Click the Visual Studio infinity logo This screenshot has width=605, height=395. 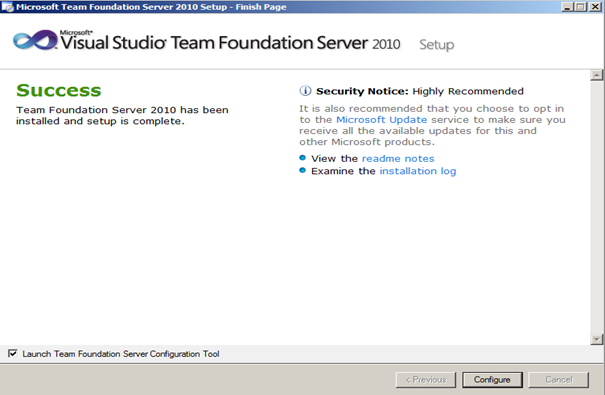tap(35, 40)
